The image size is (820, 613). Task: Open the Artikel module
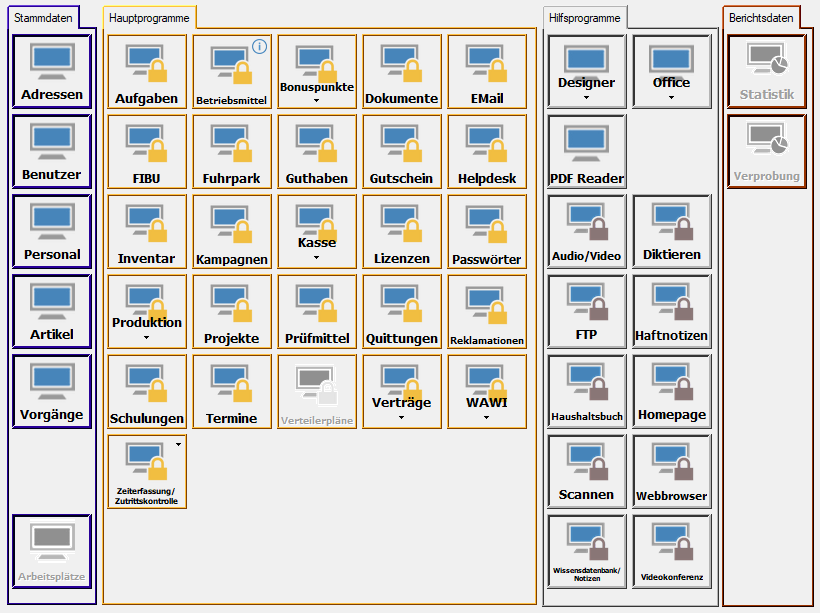click(x=52, y=312)
